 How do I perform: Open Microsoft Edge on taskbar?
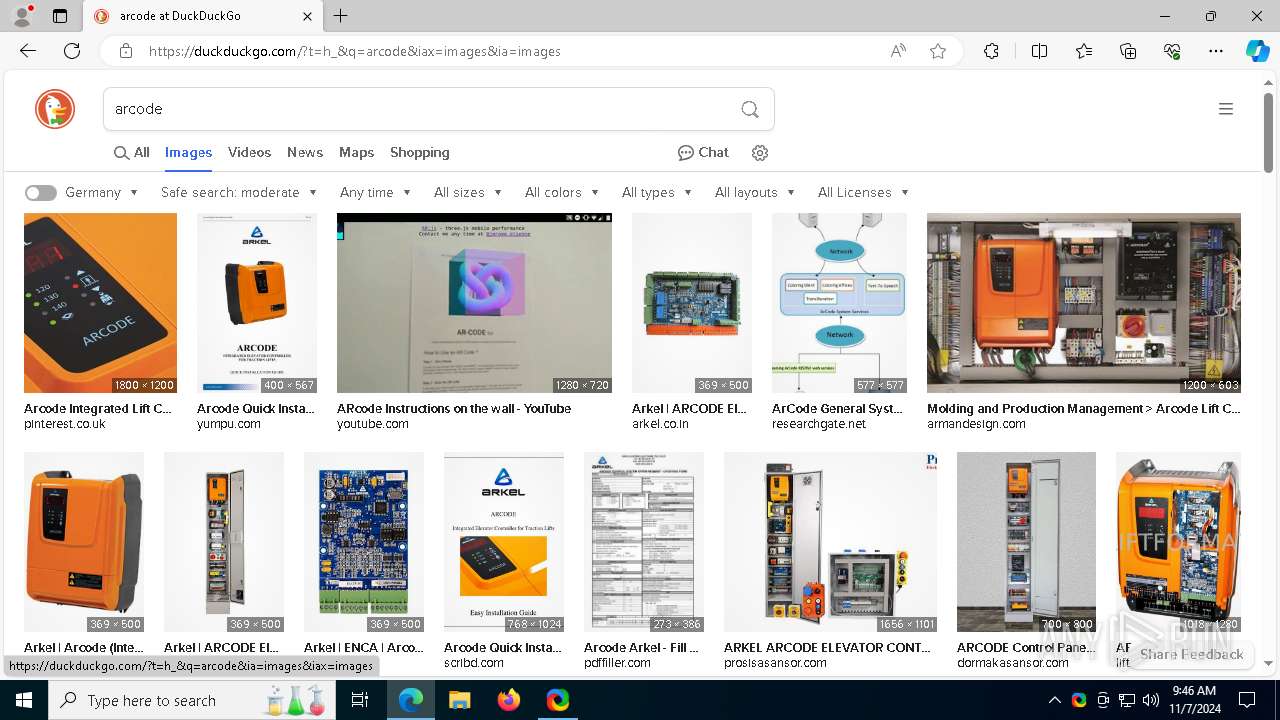(411, 700)
